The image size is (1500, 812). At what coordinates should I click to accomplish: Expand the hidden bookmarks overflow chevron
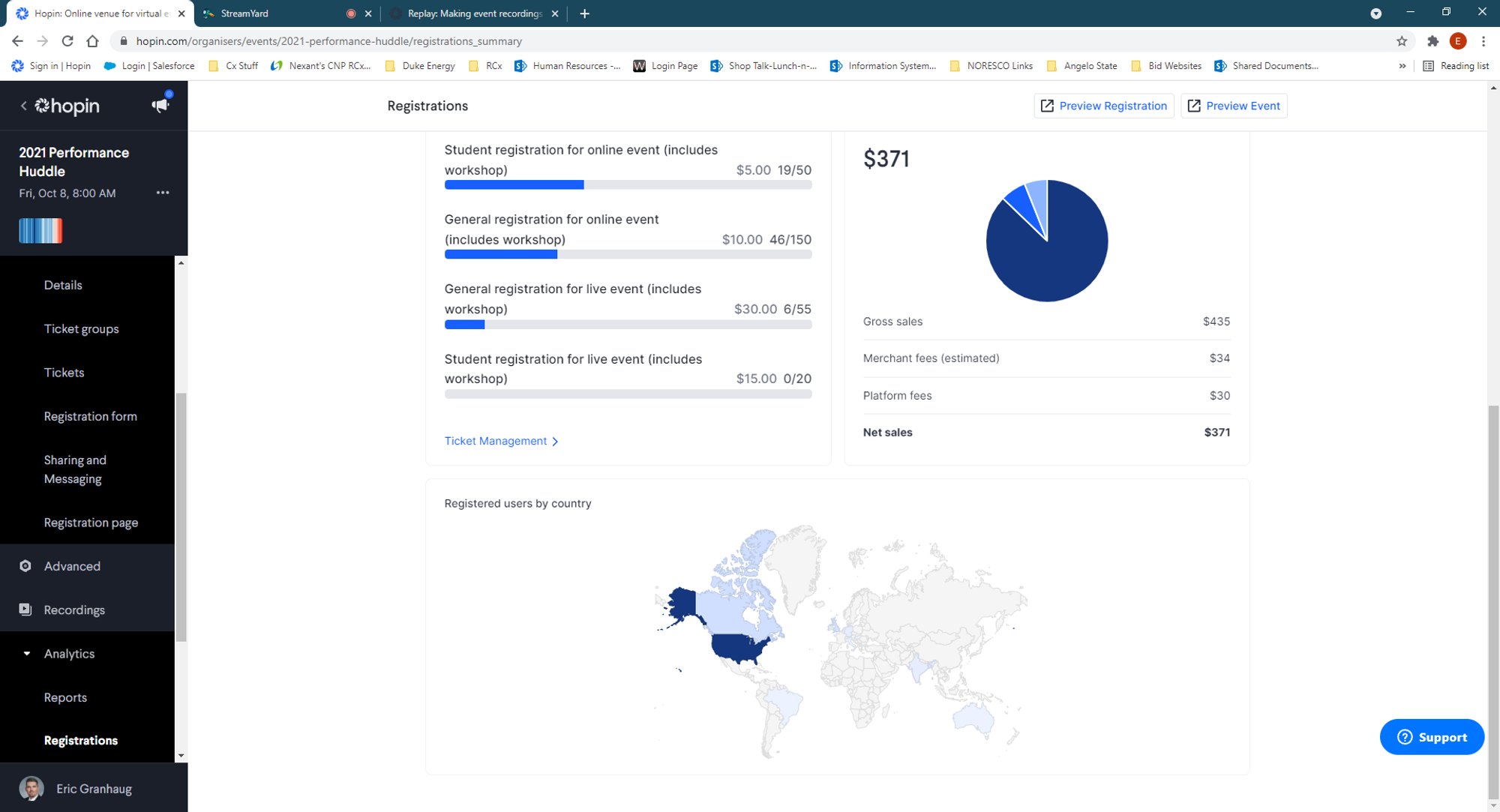tap(1402, 66)
